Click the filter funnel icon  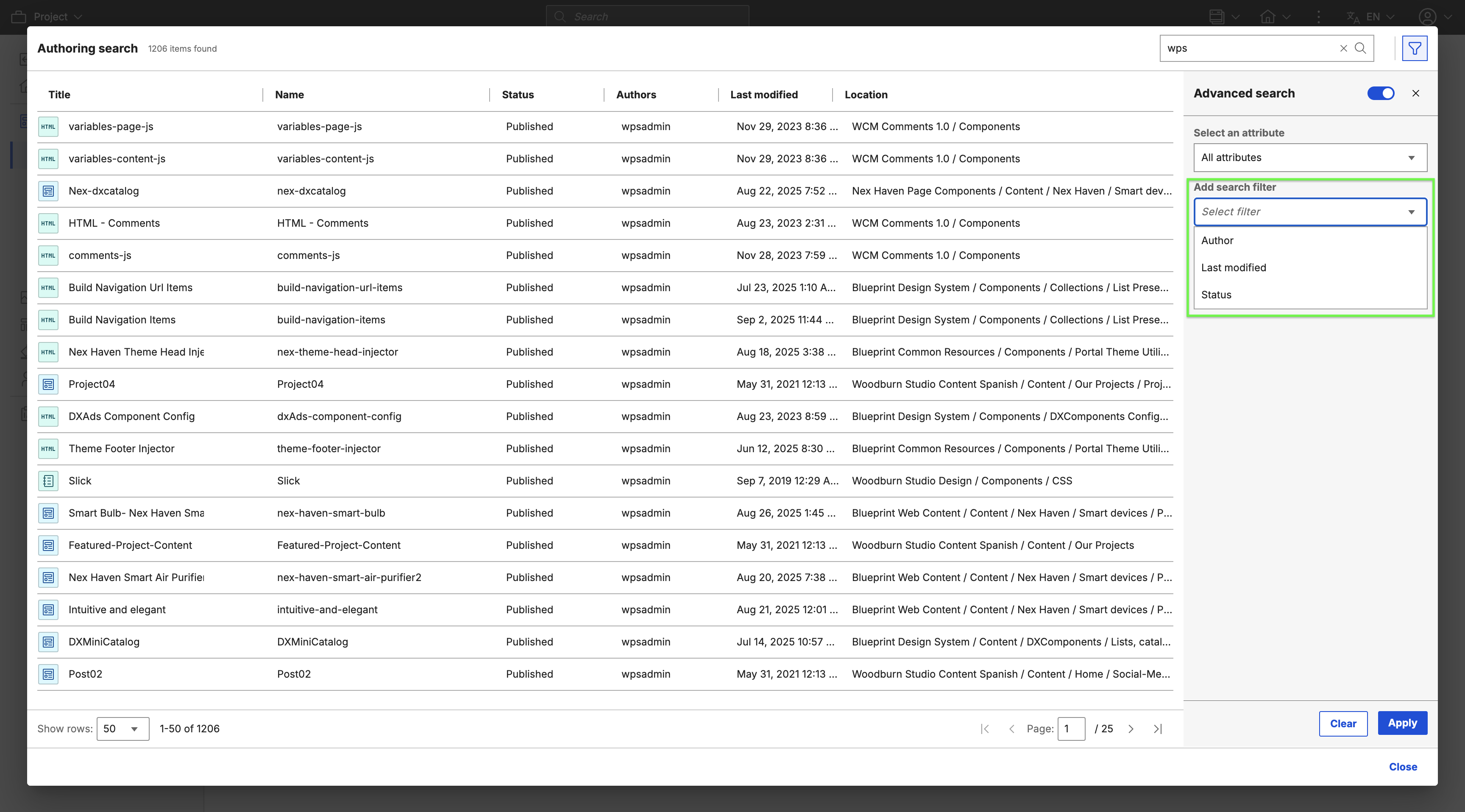1415,48
